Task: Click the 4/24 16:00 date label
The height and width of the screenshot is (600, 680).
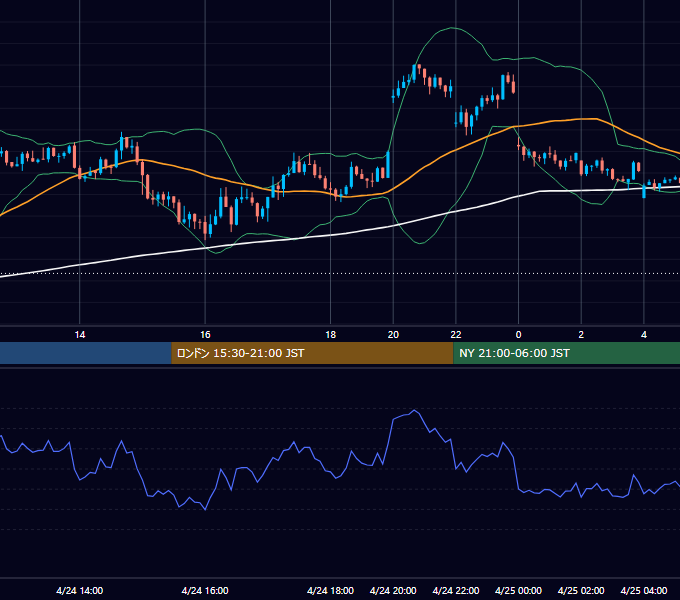Action: (205, 590)
